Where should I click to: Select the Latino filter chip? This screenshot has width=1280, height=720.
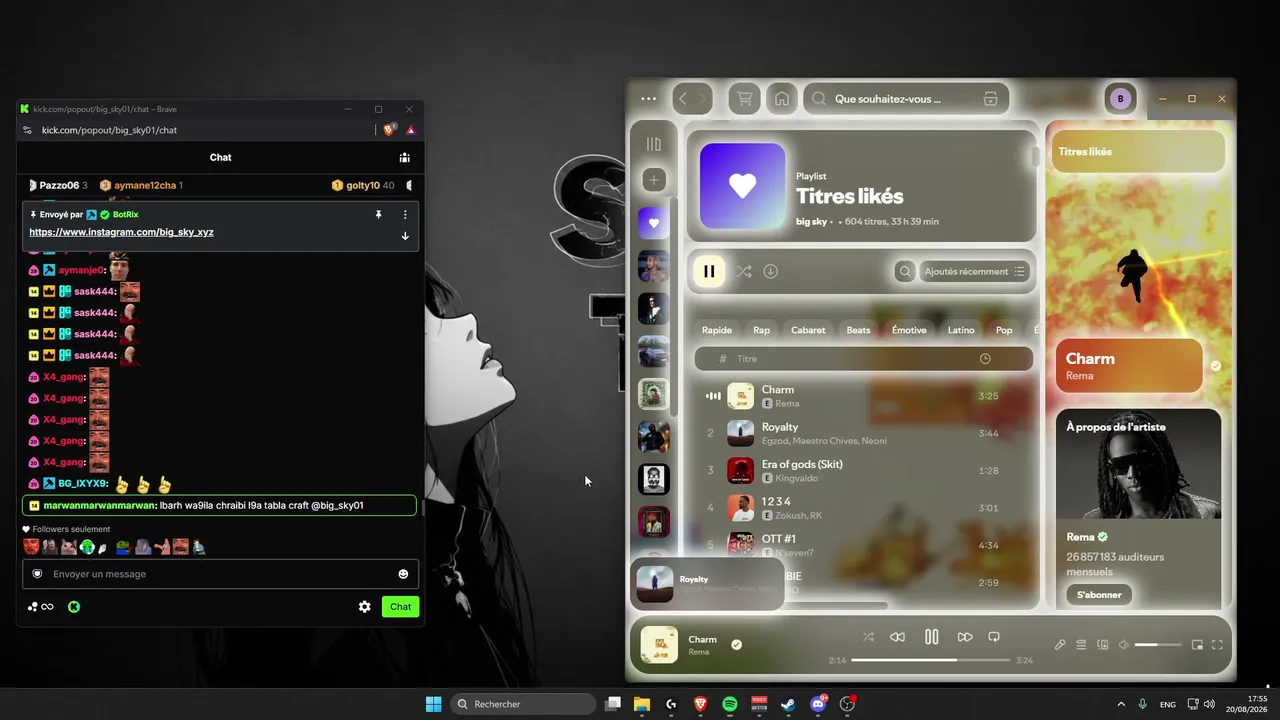(961, 330)
